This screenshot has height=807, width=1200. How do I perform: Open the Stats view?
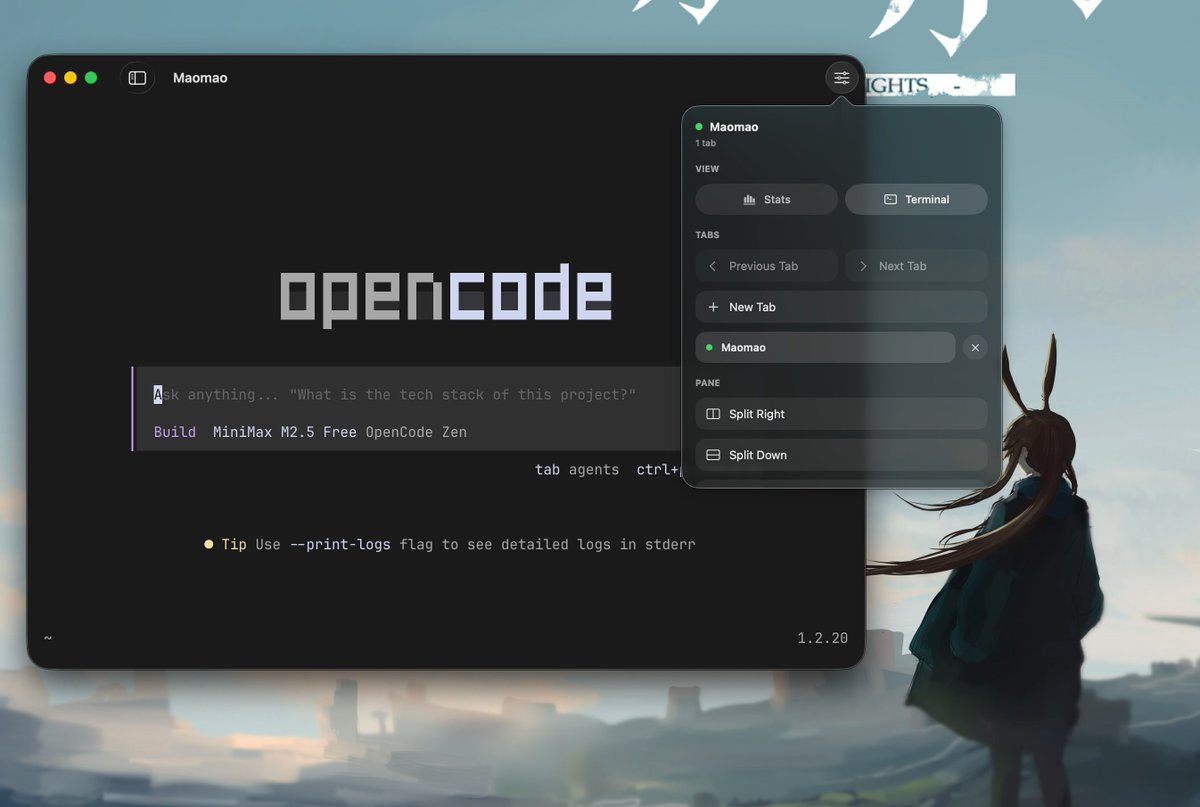click(767, 199)
